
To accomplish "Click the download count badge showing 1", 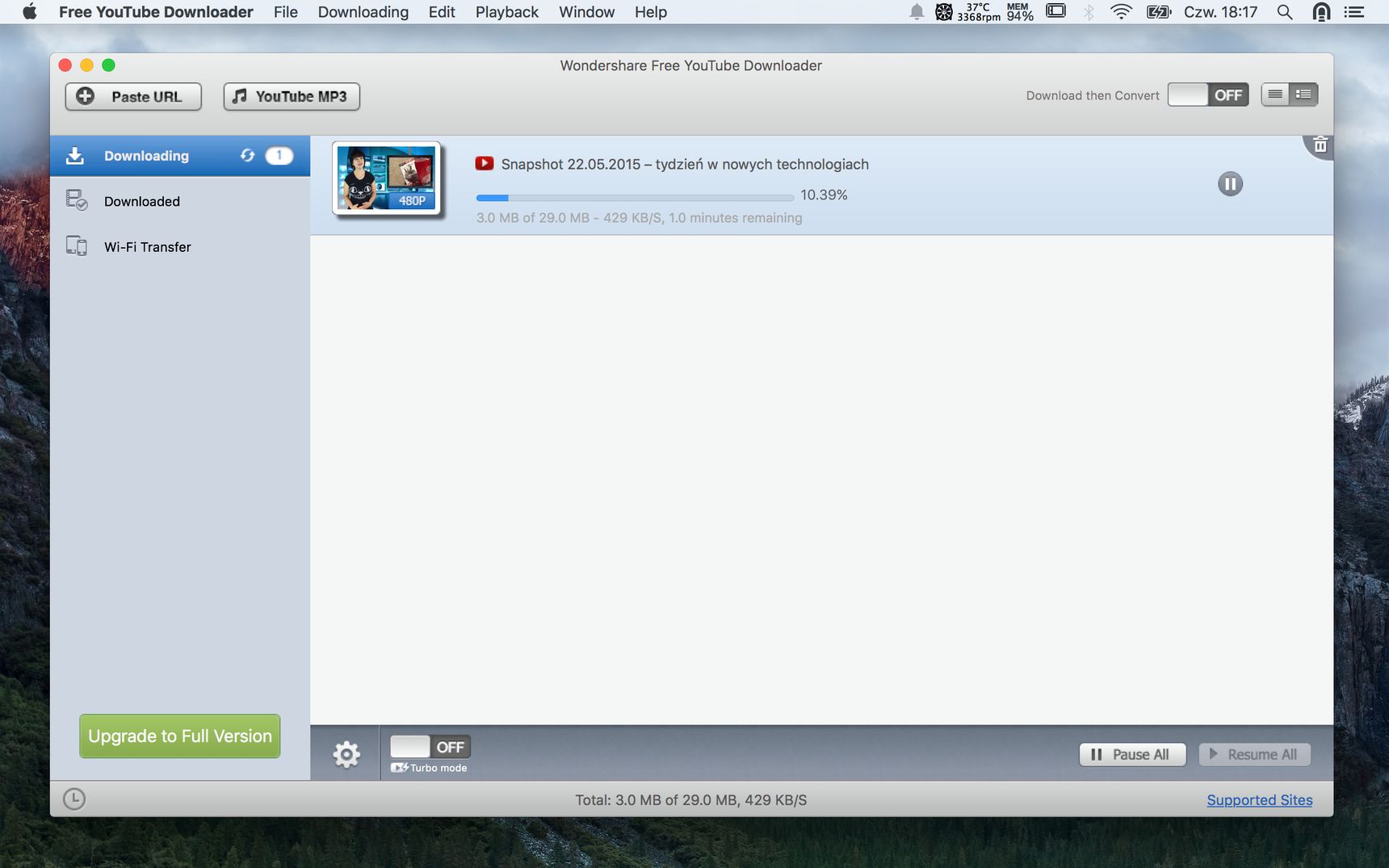I will 279,155.
